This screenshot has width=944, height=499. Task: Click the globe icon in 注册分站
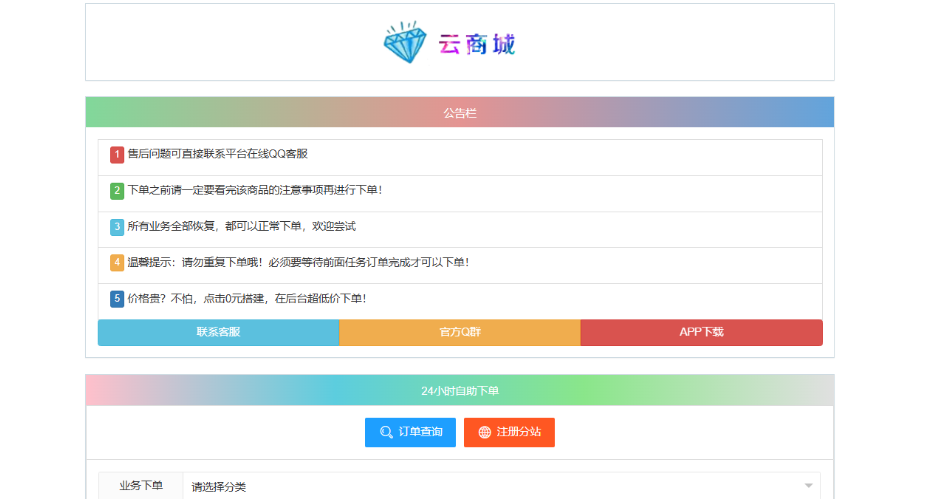point(485,433)
